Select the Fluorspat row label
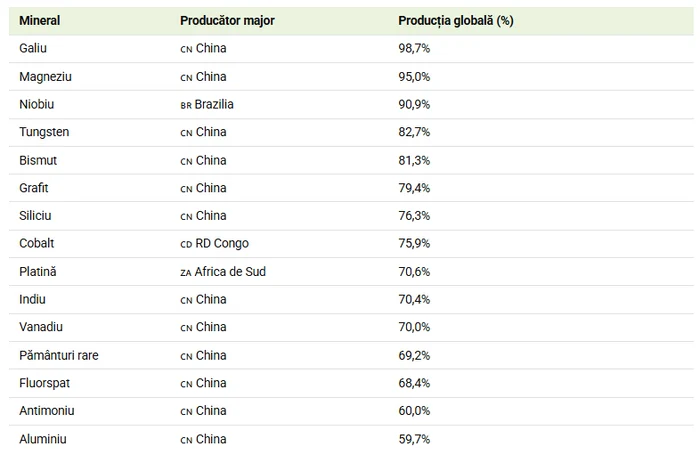The image size is (700, 454). tap(45, 383)
